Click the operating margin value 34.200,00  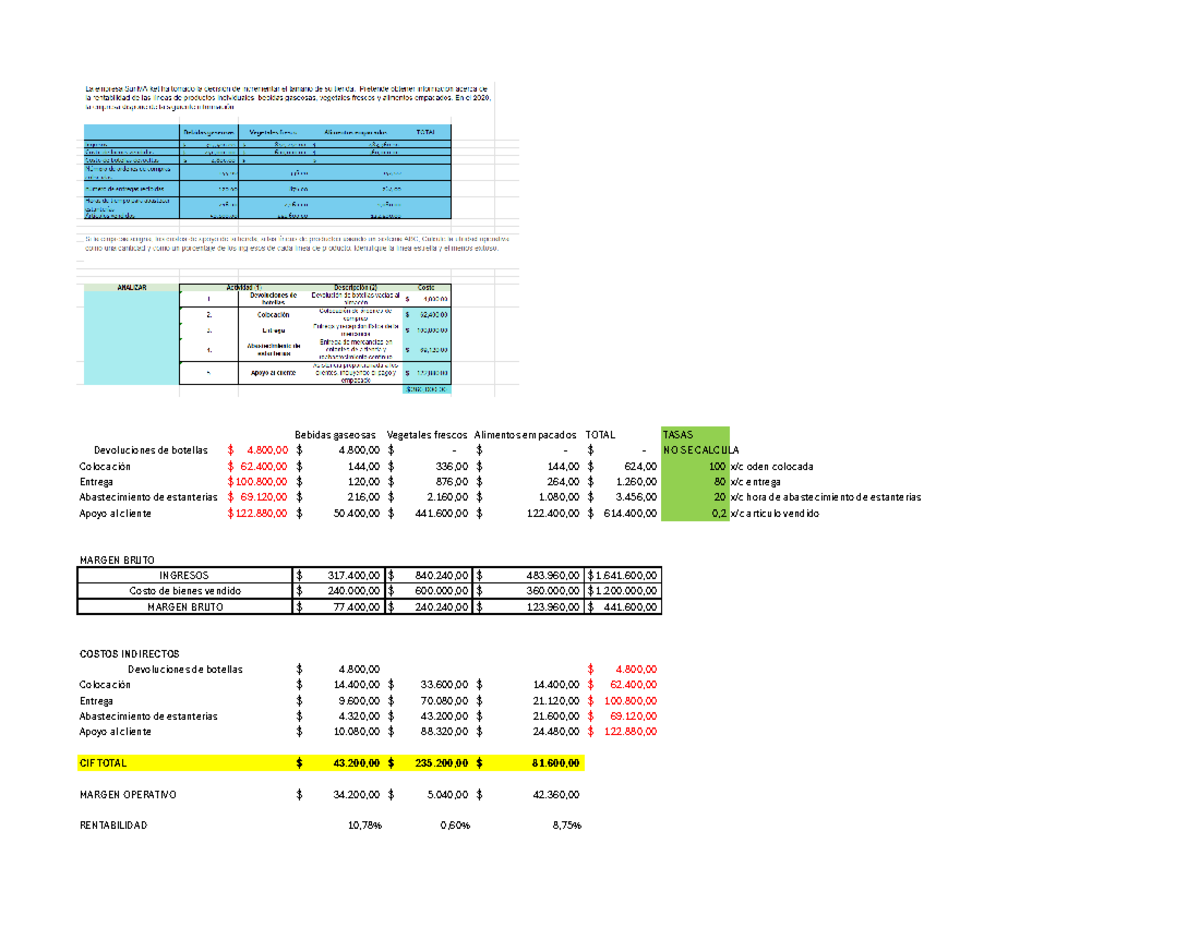pyautogui.click(x=356, y=795)
